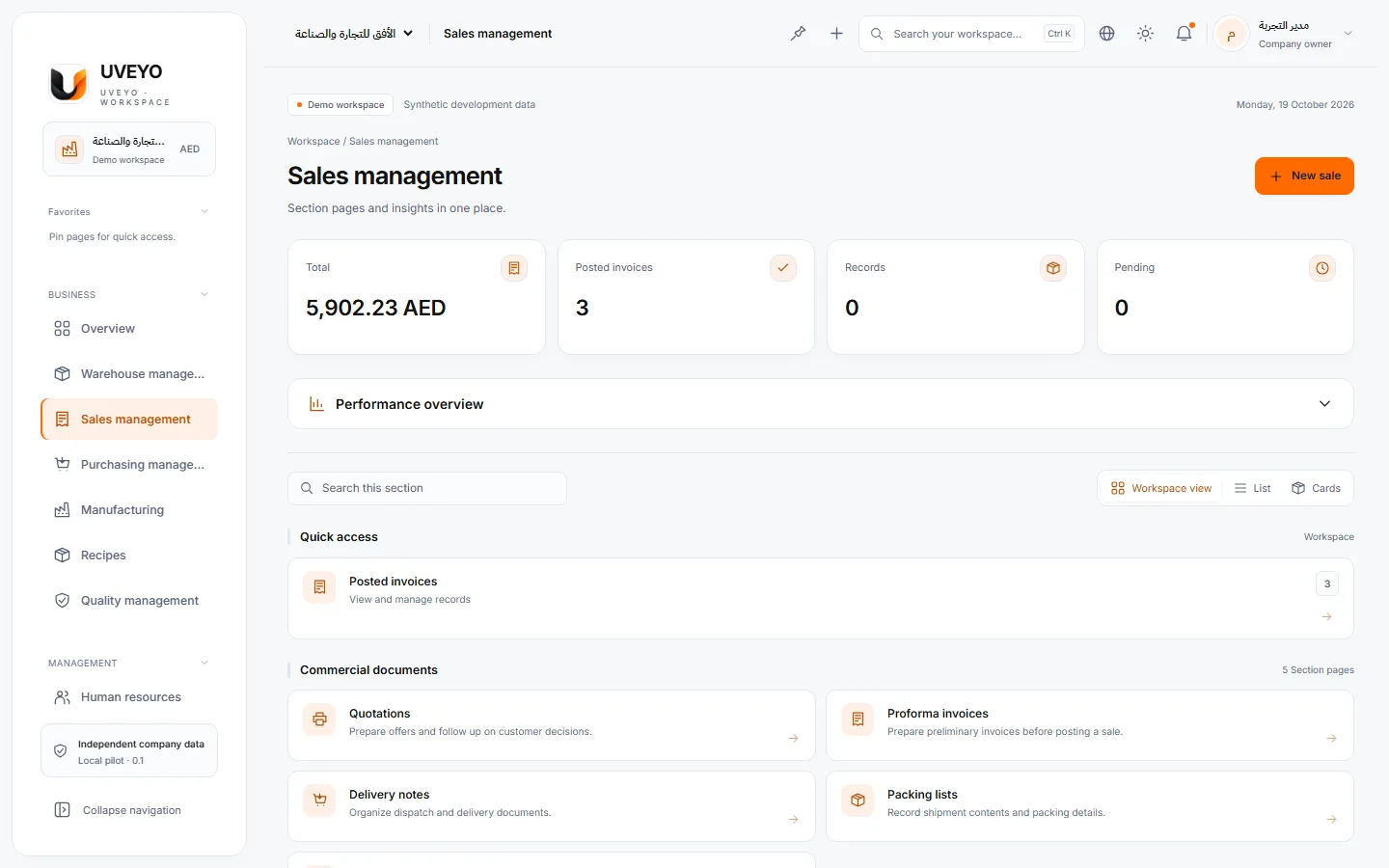This screenshot has height=868, width=1389.
Task: Open the demo workspace switcher card
Action: point(129,149)
